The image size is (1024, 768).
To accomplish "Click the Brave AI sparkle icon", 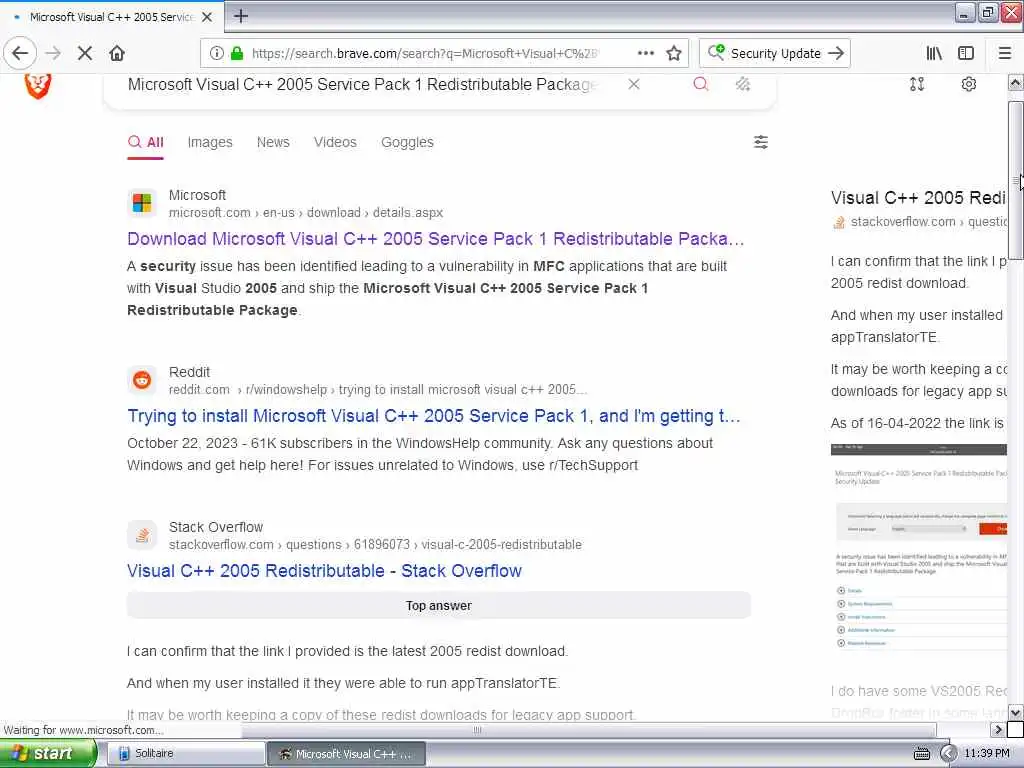I will coord(743,84).
